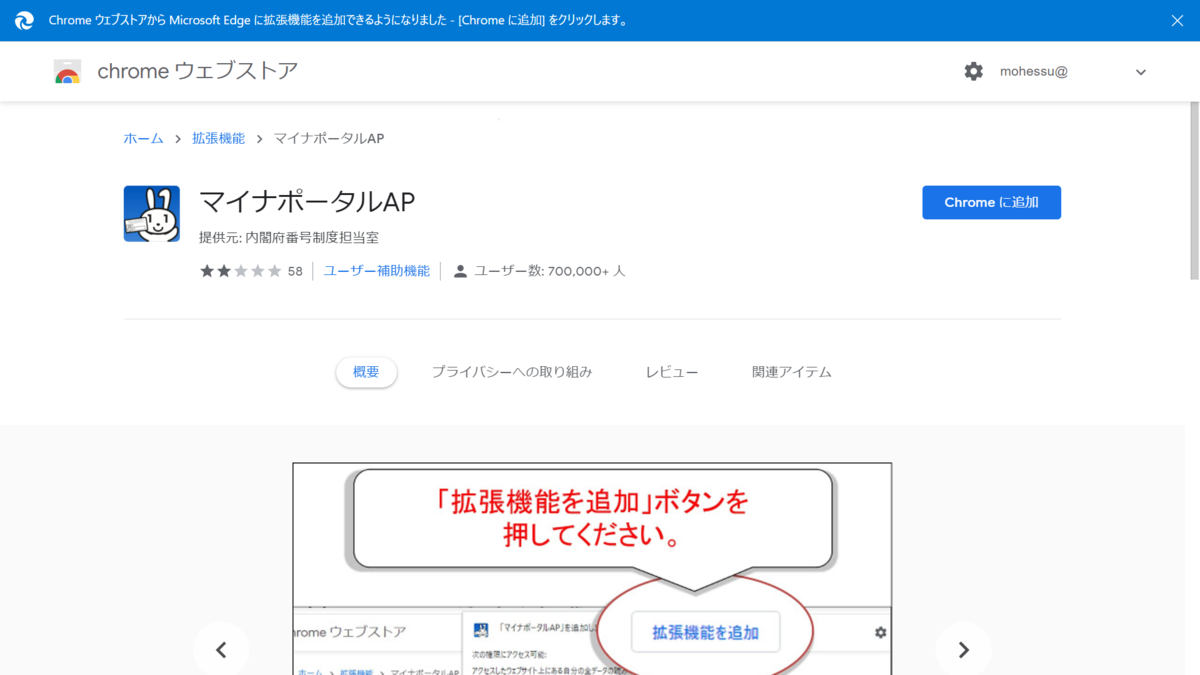Image resolution: width=1200 pixels, height=675 pixels.
Task: Open the 58 ratings count
Action: click(295, 271)
